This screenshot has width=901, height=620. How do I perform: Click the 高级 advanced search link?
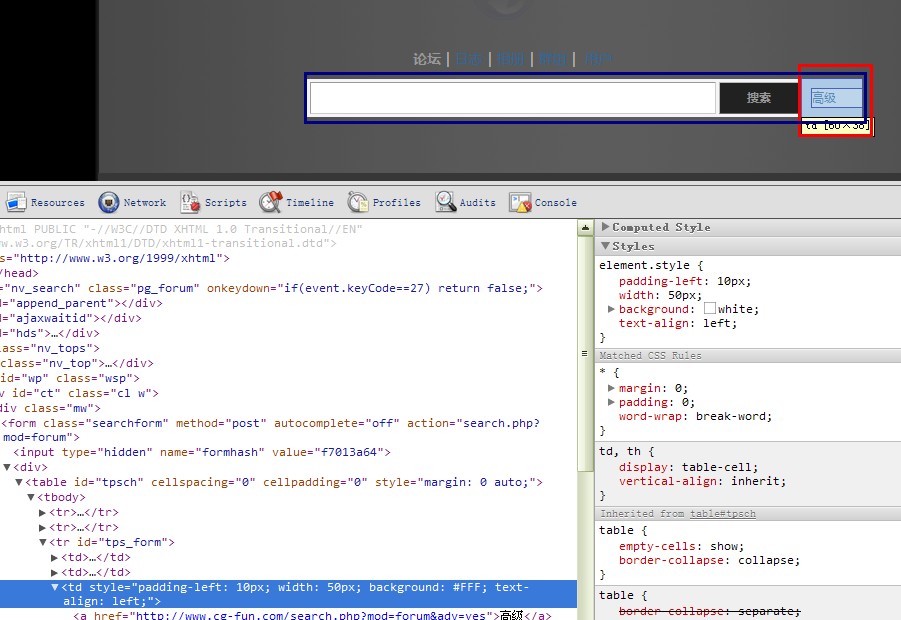pos(823,98)
